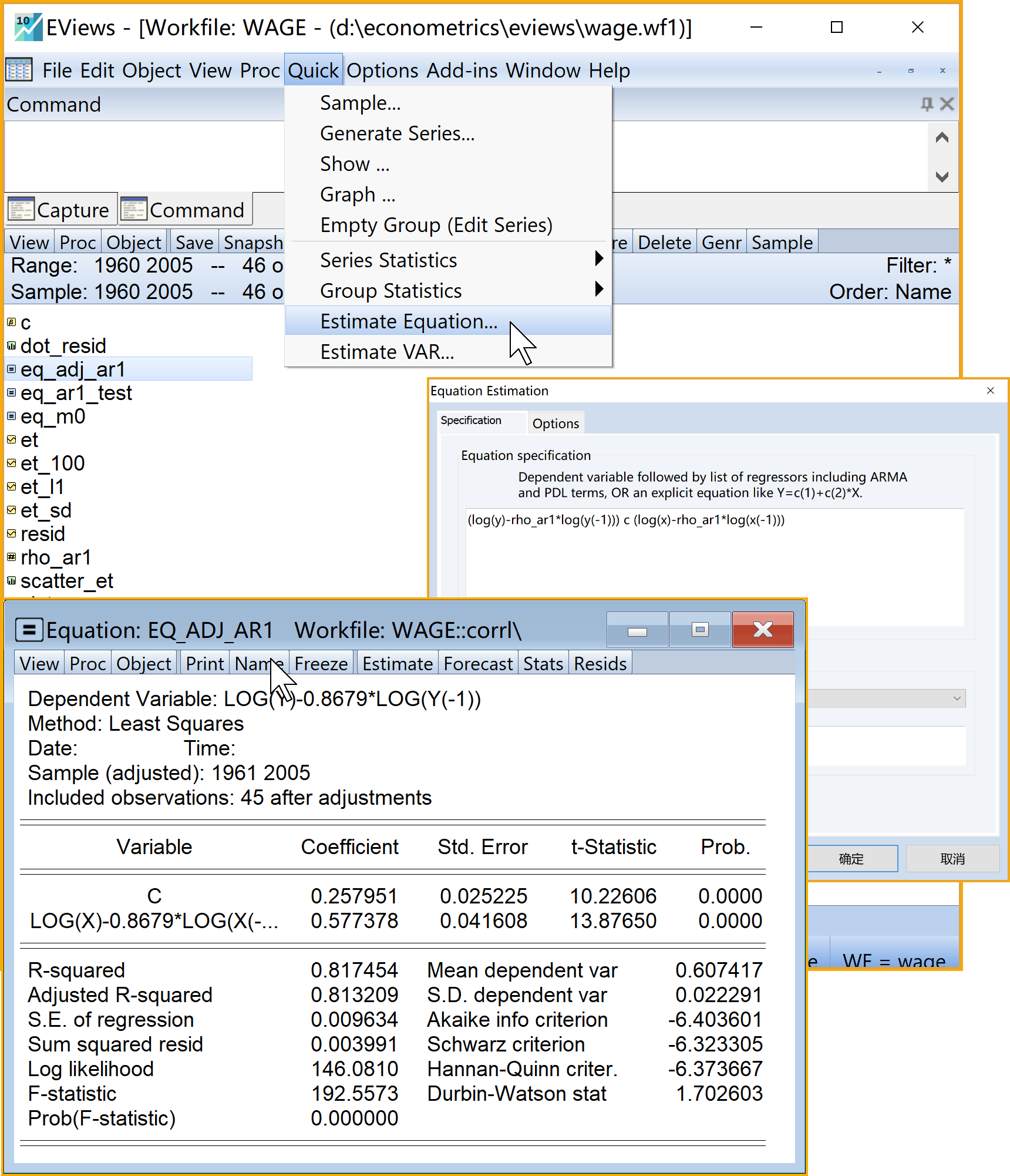1010x1176 pixels.
Task: Open the dropdown in Equation Estimation dialog
Action: coord(957,698)
